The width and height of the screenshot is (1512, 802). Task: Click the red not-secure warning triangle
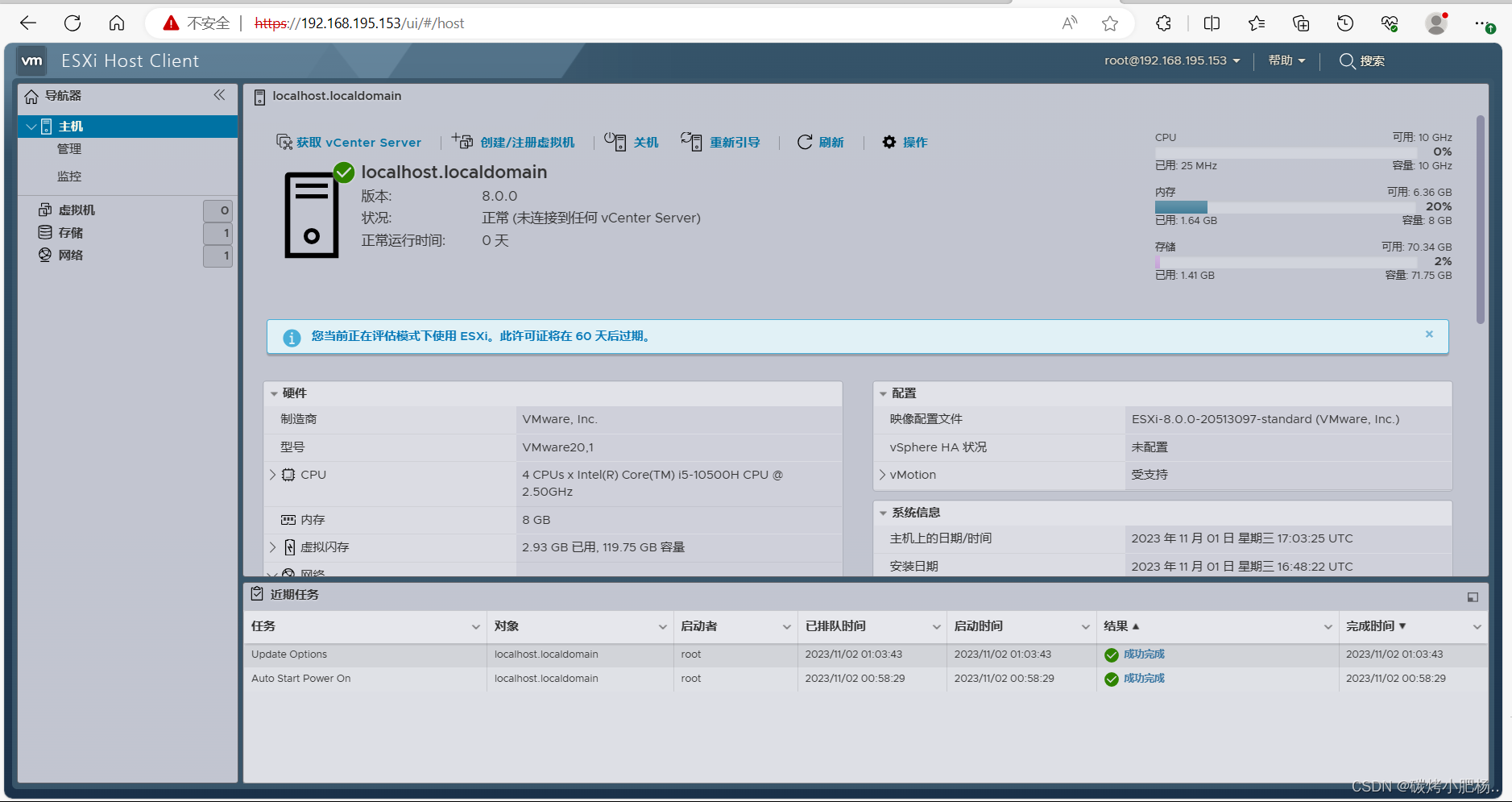[171, 23]
